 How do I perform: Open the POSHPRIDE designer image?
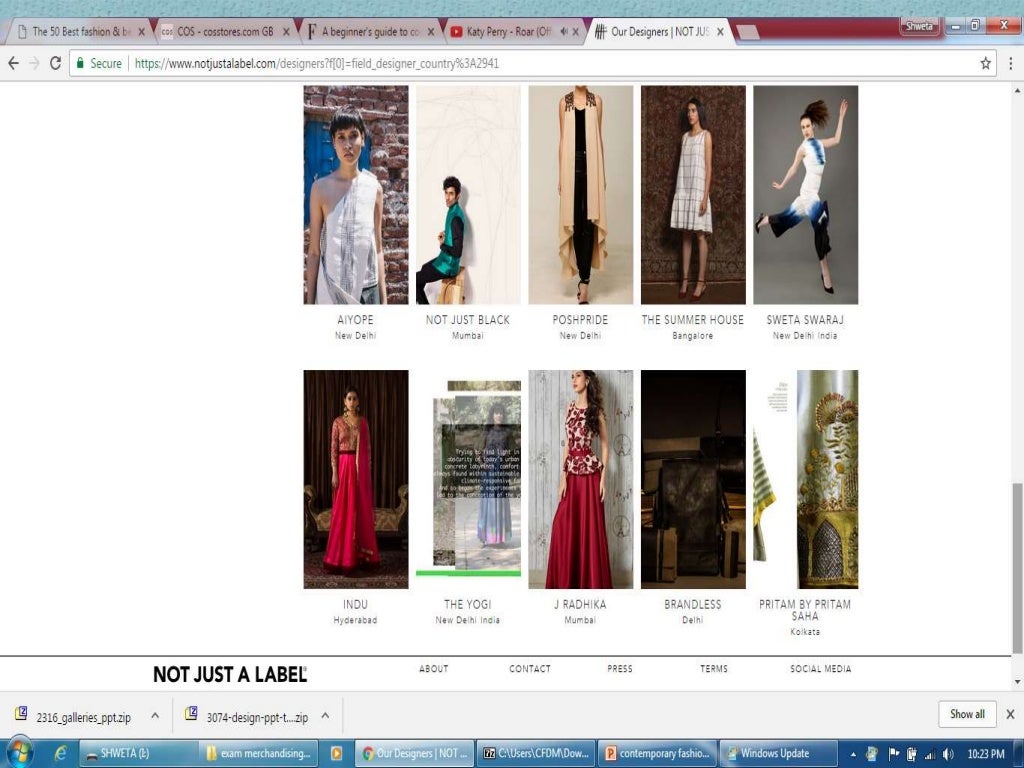pos(581,195)
